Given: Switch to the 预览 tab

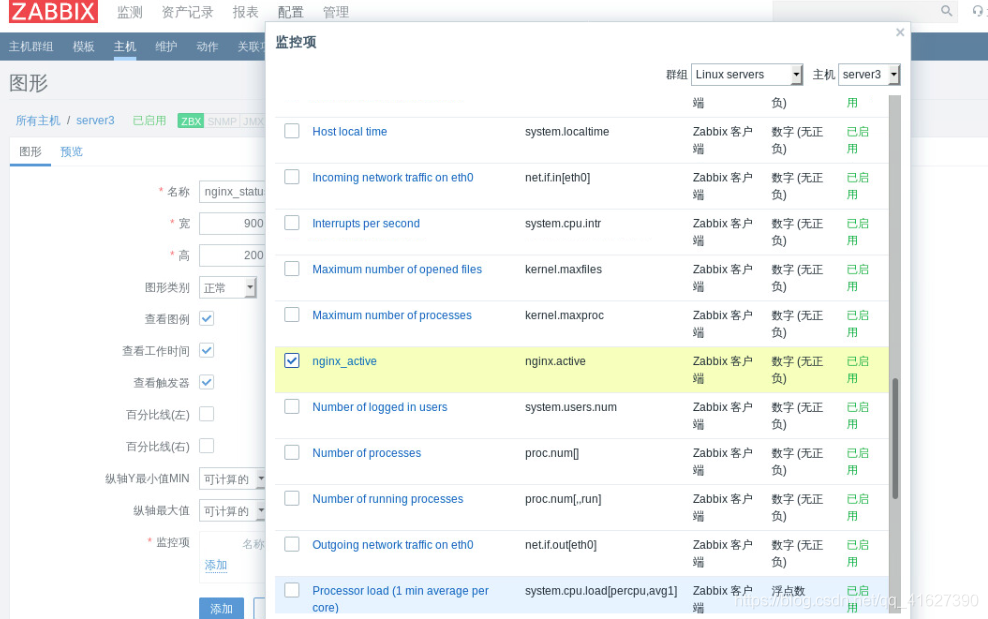Looking at the screenshot, I should pyautogui.click(x=71, y=151).
